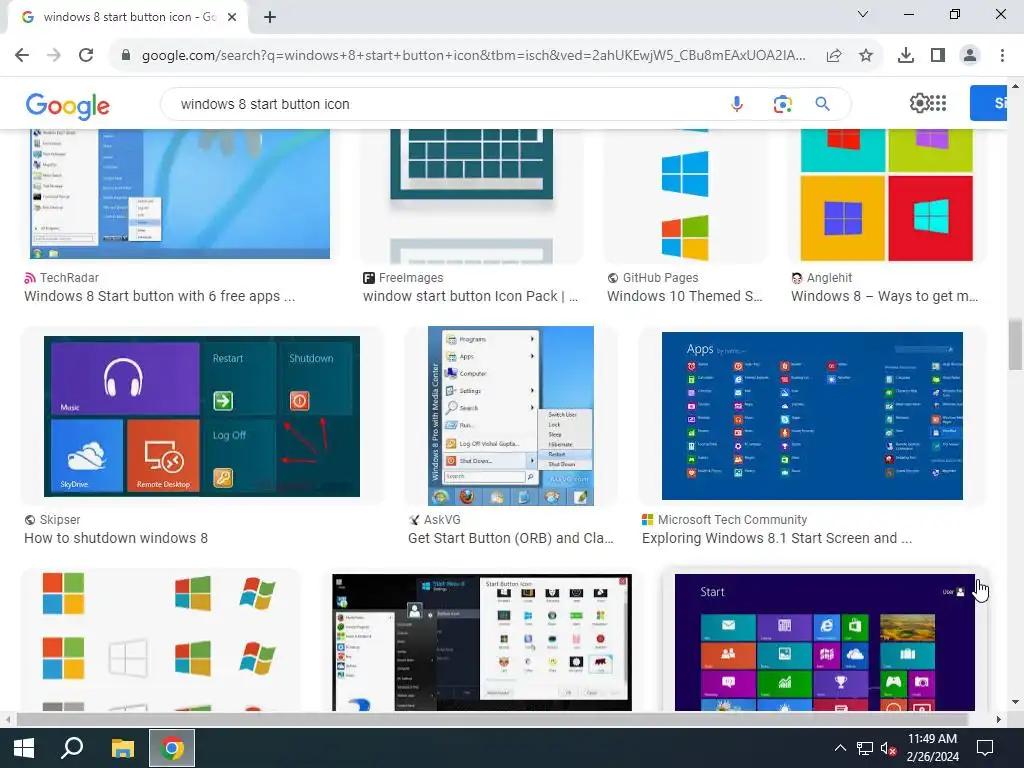Click the horizontal scrollbar right arrow

click(x=999, y=719)
